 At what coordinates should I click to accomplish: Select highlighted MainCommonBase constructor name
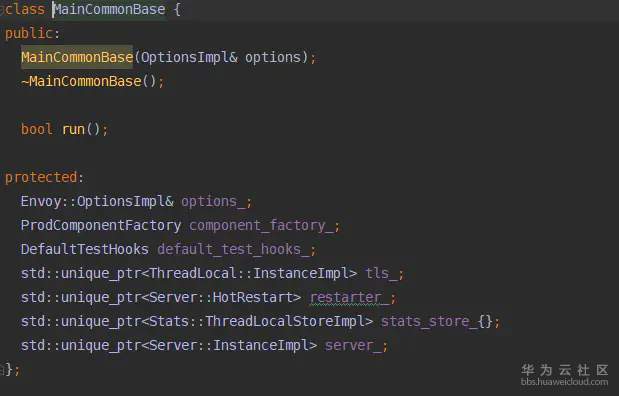tap(77, 57)
